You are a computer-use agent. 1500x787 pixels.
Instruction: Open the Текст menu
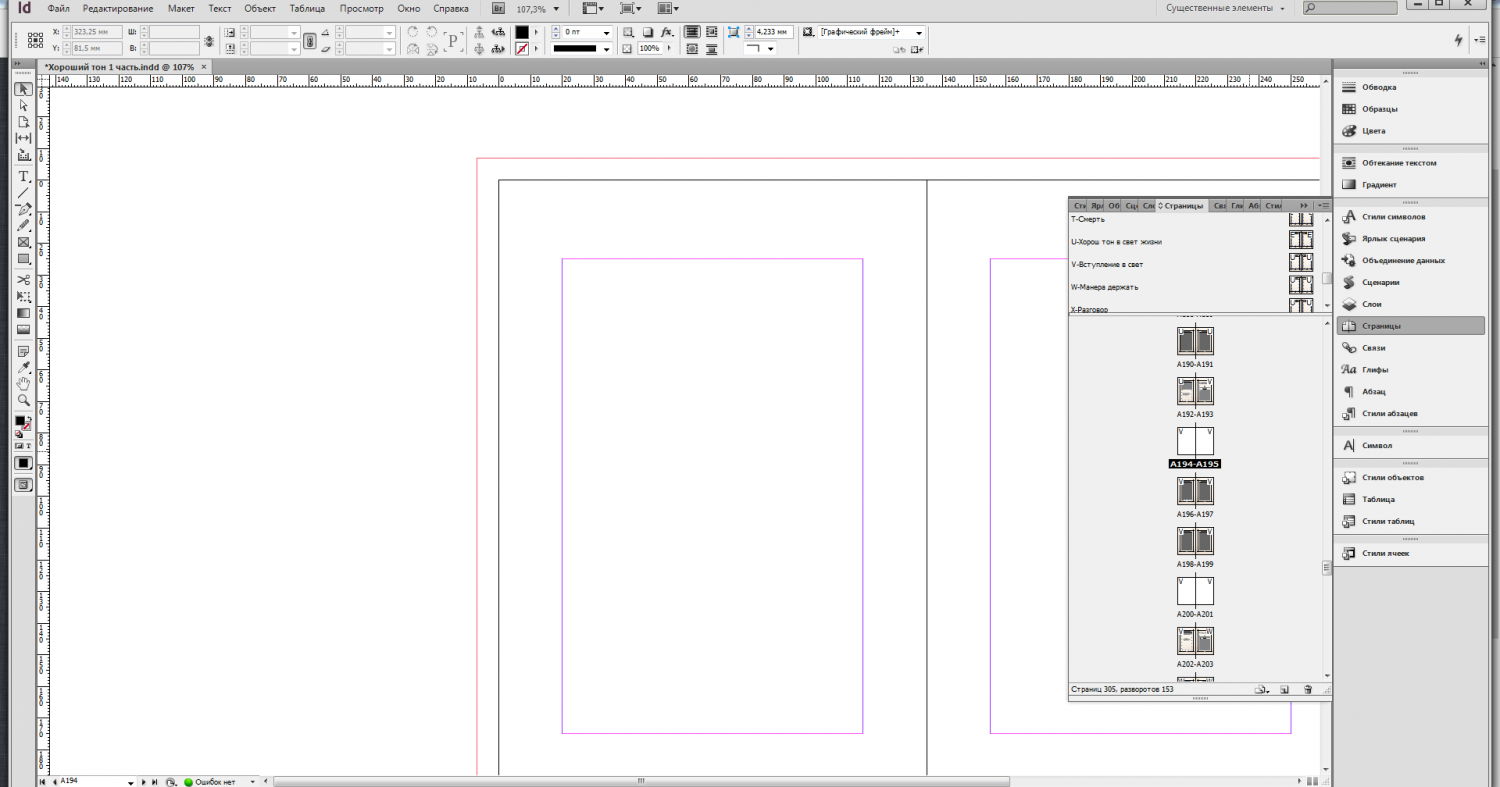(x=220, y=8)
